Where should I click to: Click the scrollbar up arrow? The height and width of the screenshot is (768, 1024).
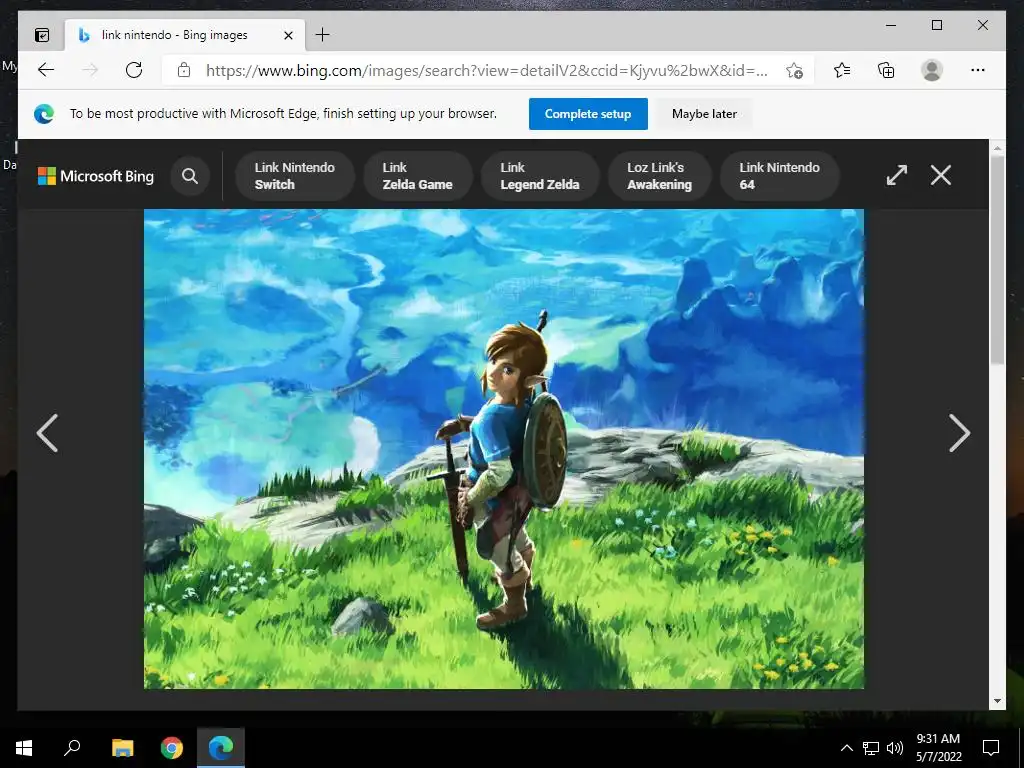[x=997, y=148]
